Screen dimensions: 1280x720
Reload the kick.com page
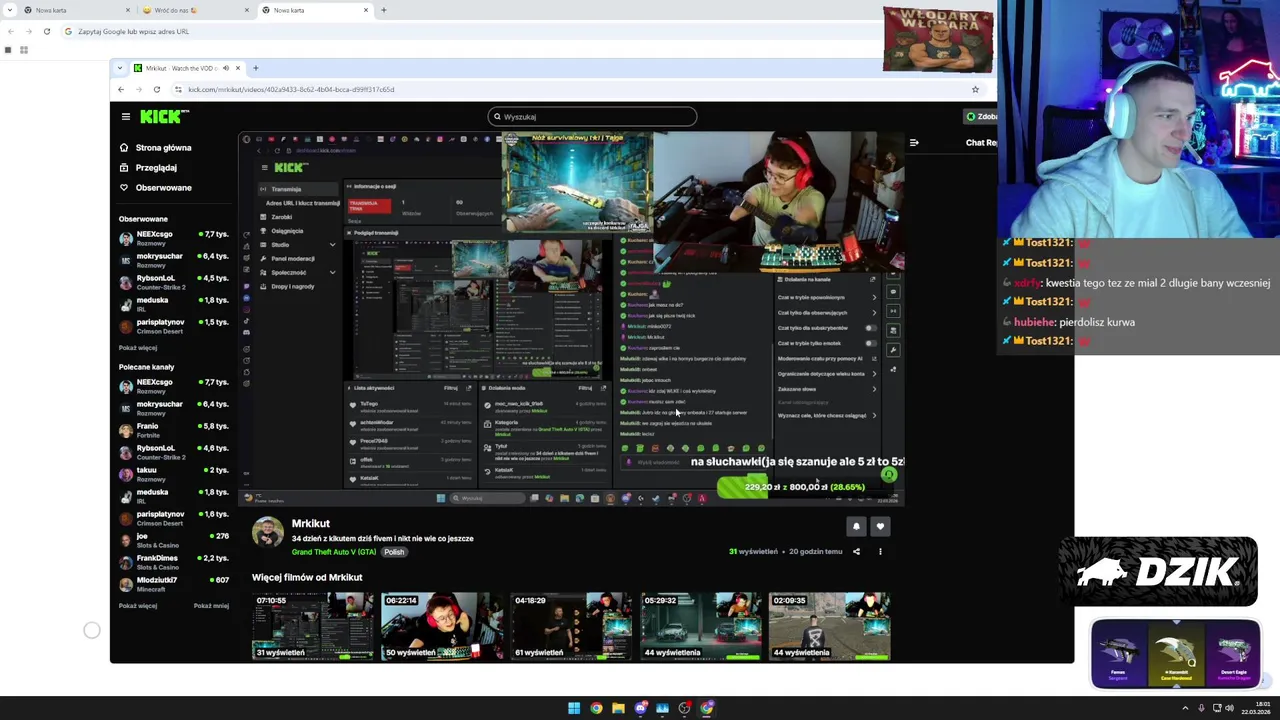(156, 89)
